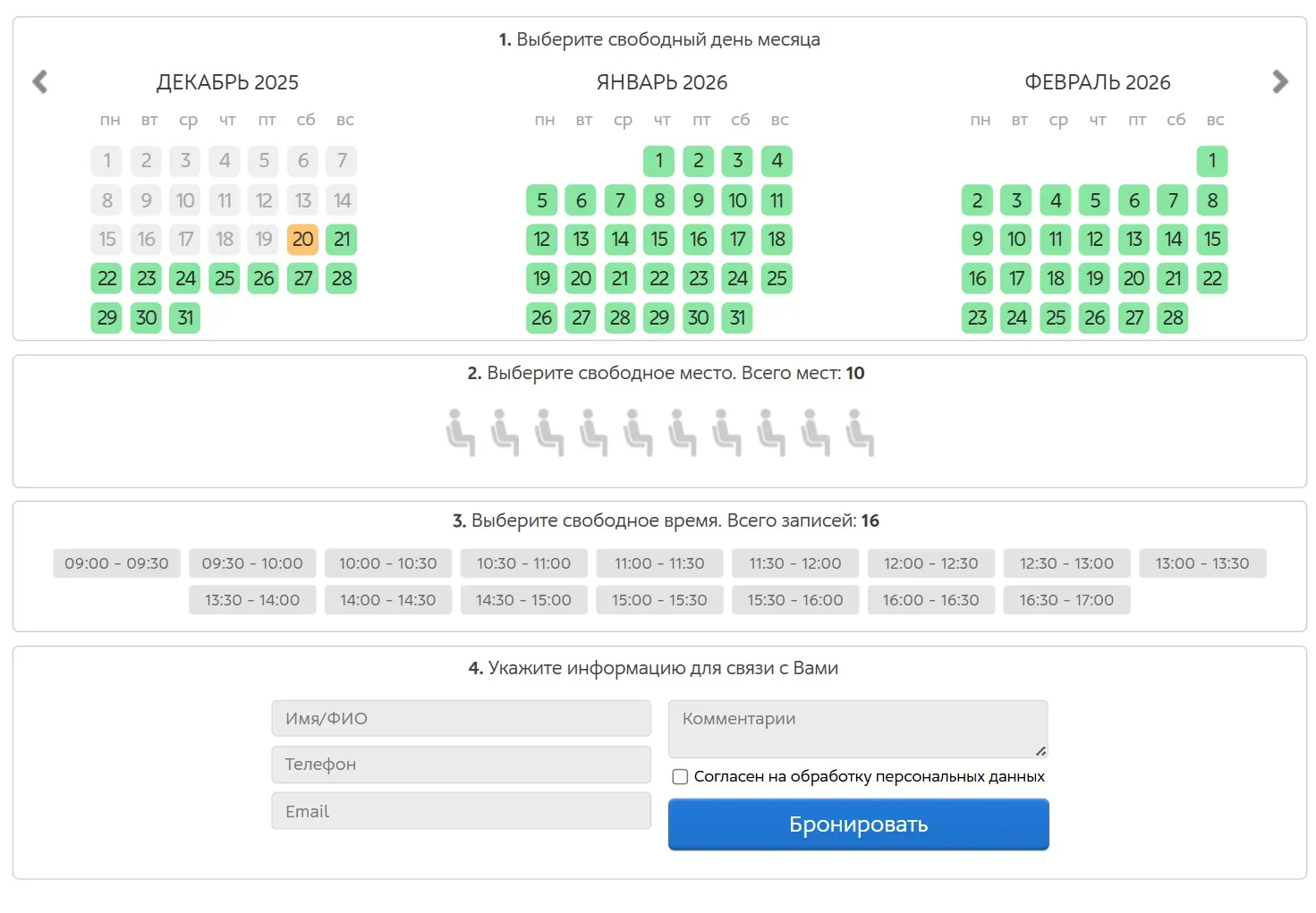Screen dimensions: 1316x913
Task: Choose February 28 in the calendar
Action: pyautogui.click(x=1173, y=317)
